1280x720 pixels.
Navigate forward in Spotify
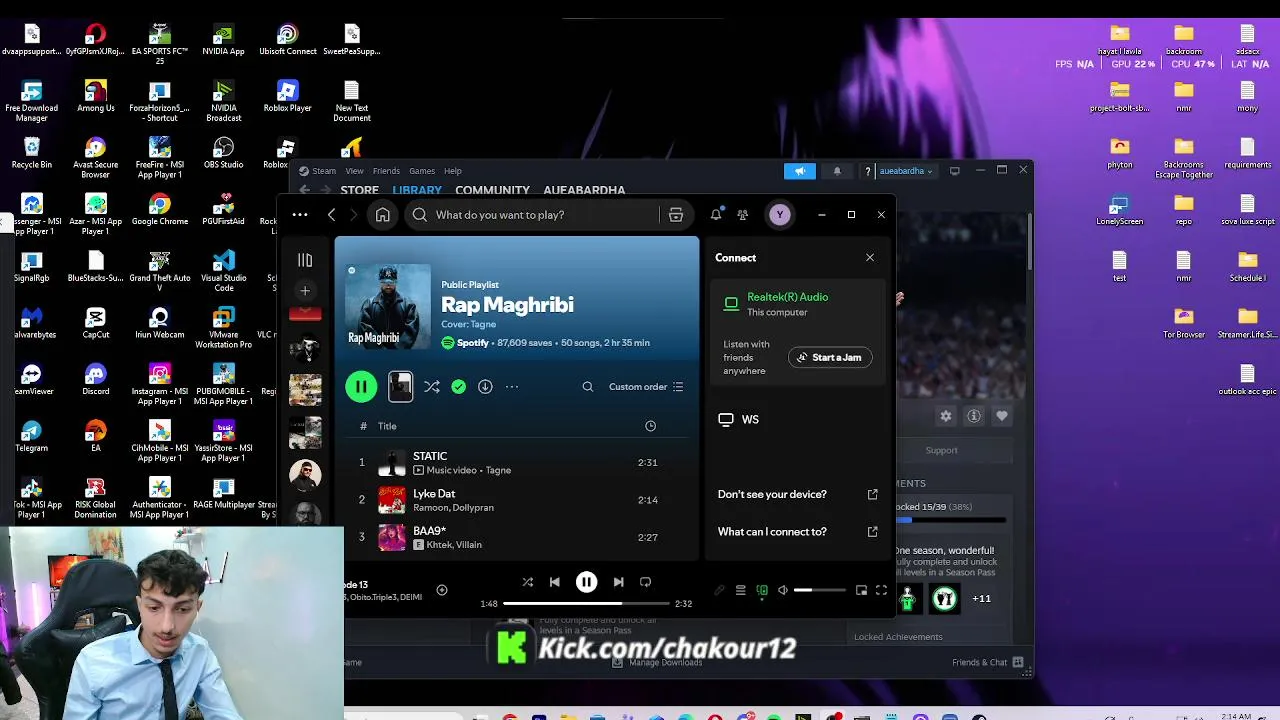(354, 215)
